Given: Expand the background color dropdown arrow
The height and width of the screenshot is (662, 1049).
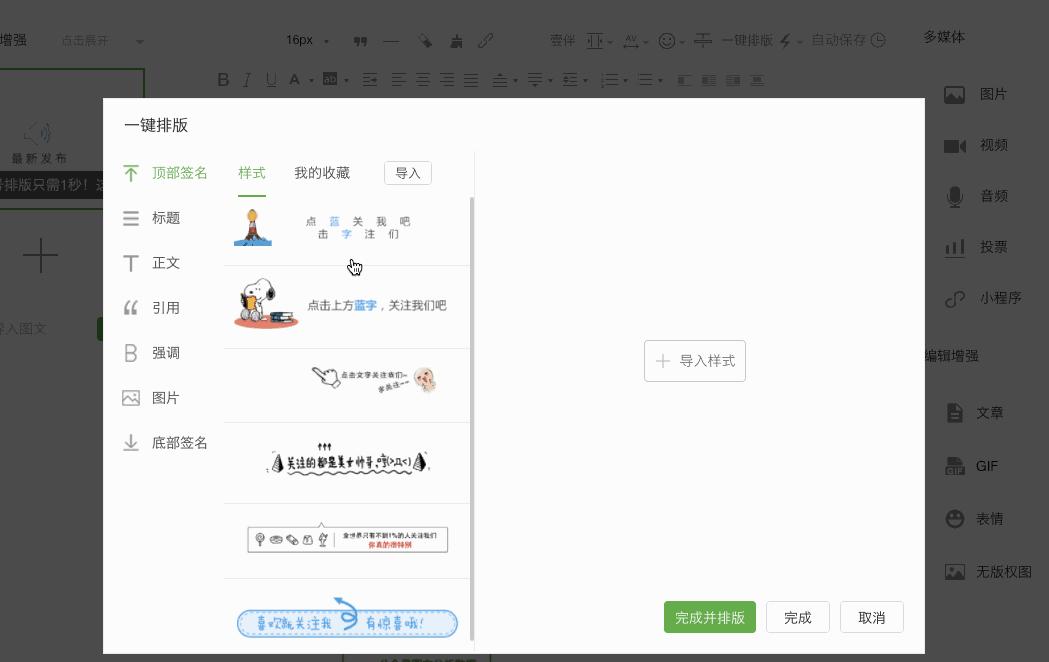Looking at the screenshot, I should (x=347, y=81).
